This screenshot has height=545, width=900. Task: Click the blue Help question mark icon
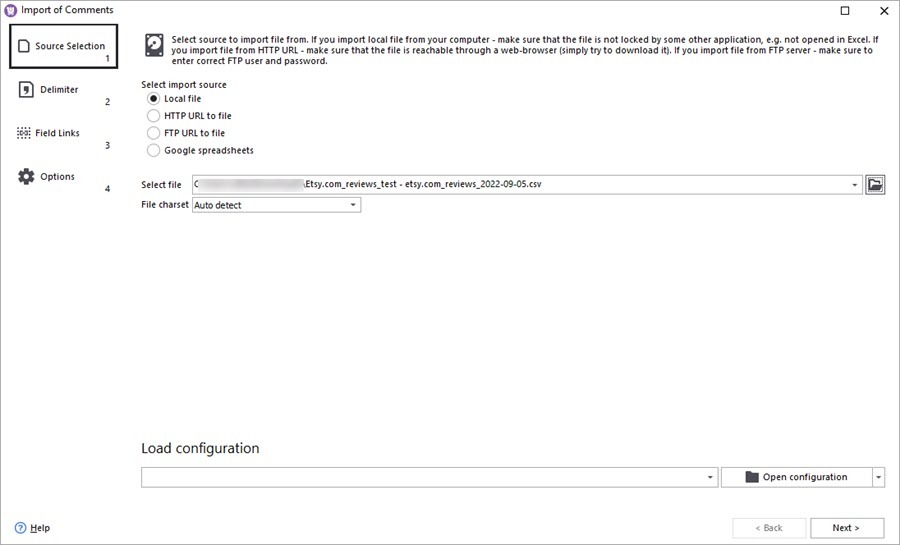point(20,528)
